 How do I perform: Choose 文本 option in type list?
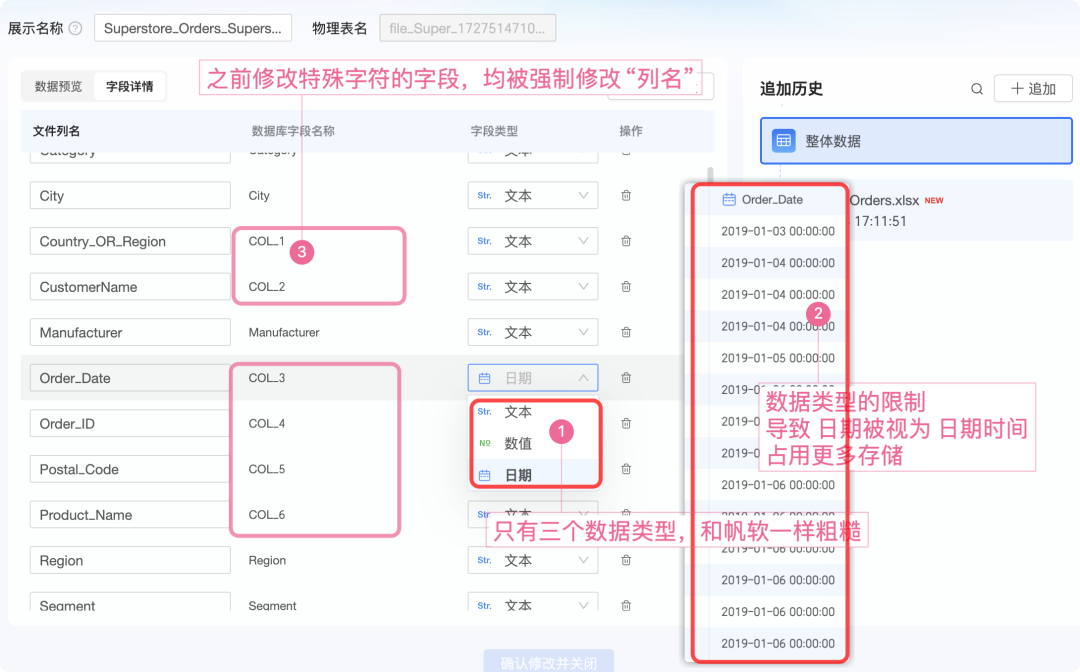click(518, 412)
